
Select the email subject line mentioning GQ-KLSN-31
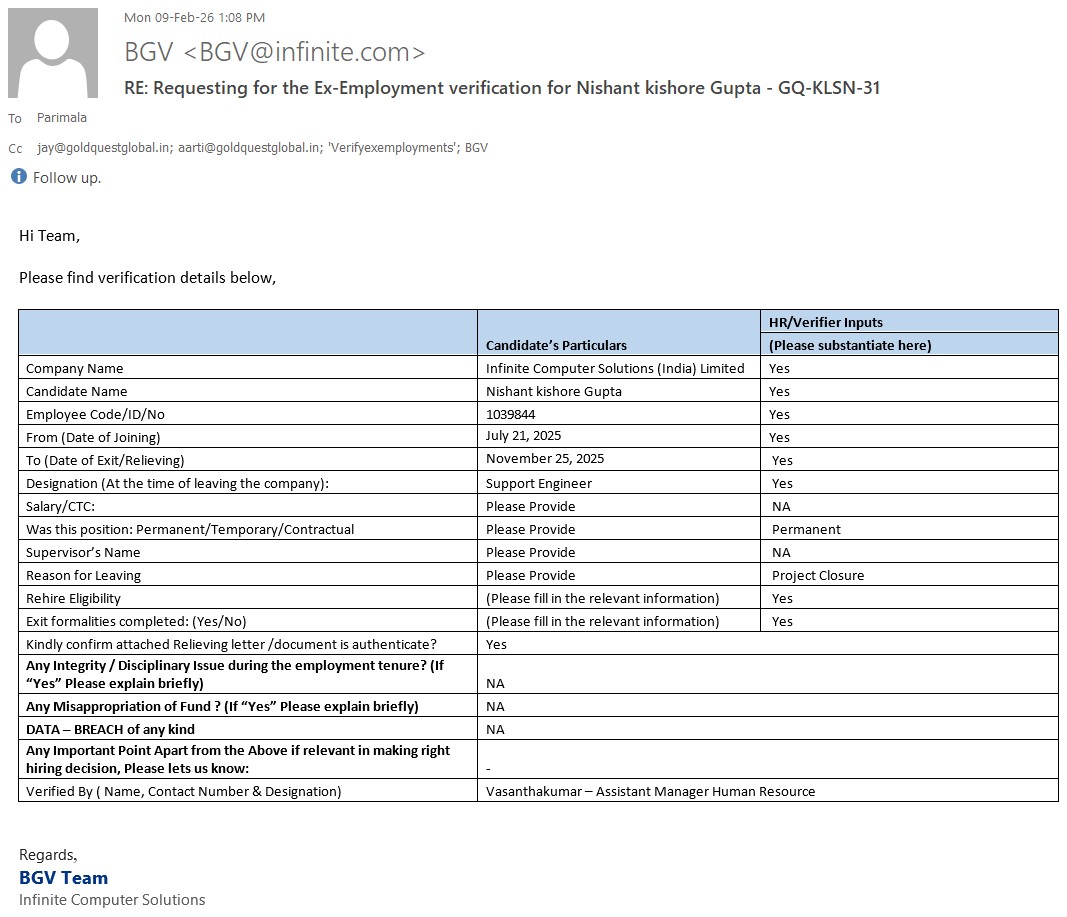coord(502,88)
